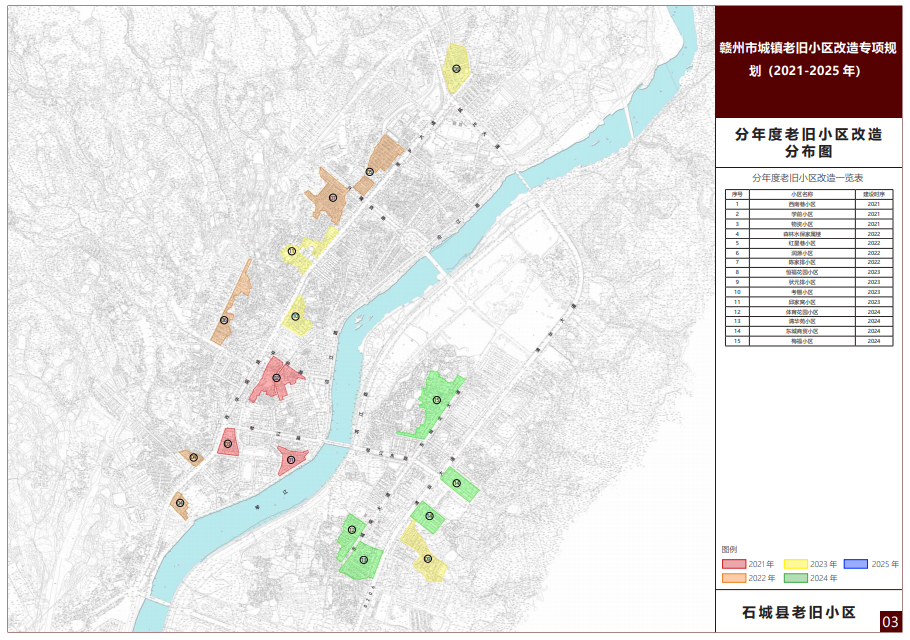
Task: Select '陈家排小区' in table row 7
Action: 802,263
